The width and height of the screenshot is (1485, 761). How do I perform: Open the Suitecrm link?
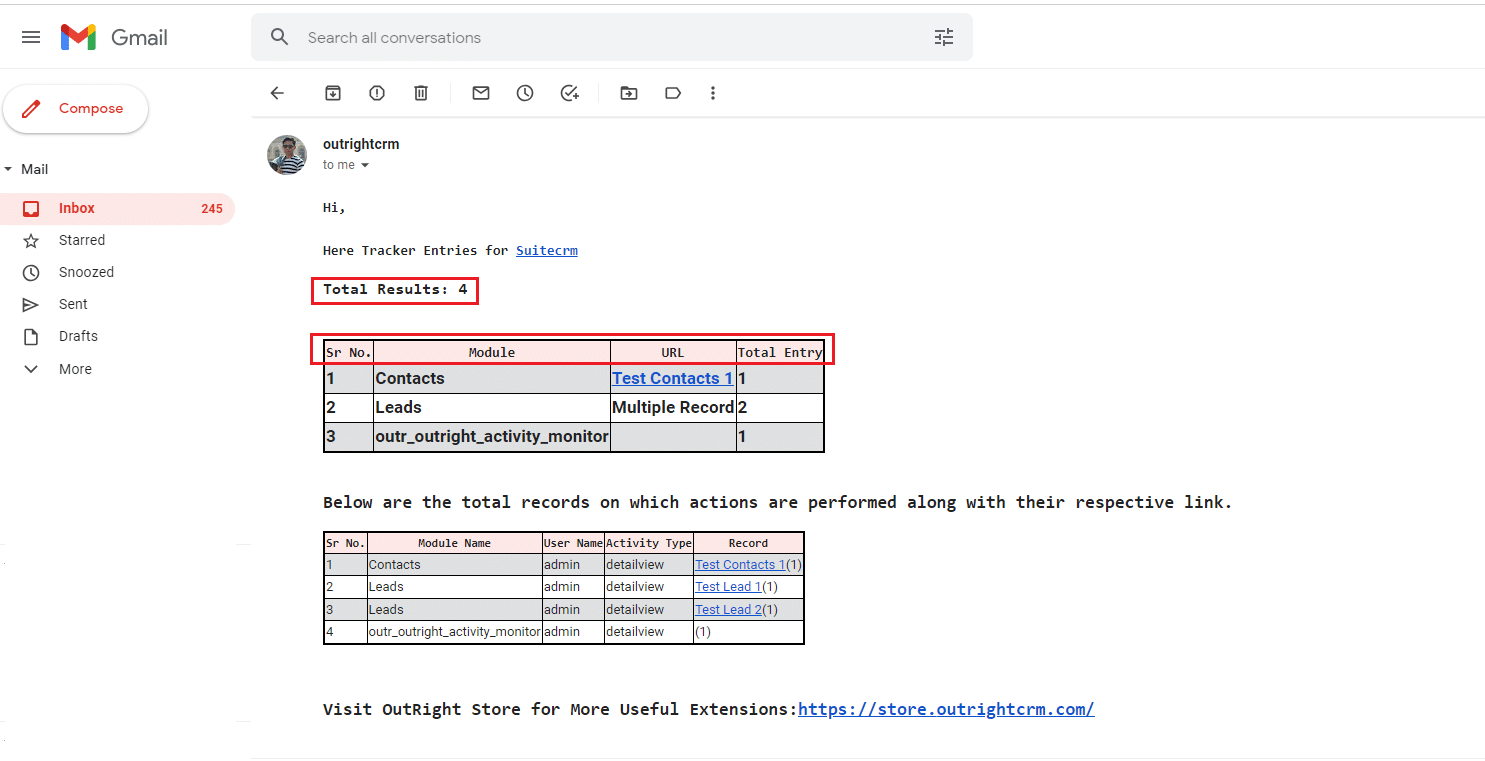[x=547, y=251]
